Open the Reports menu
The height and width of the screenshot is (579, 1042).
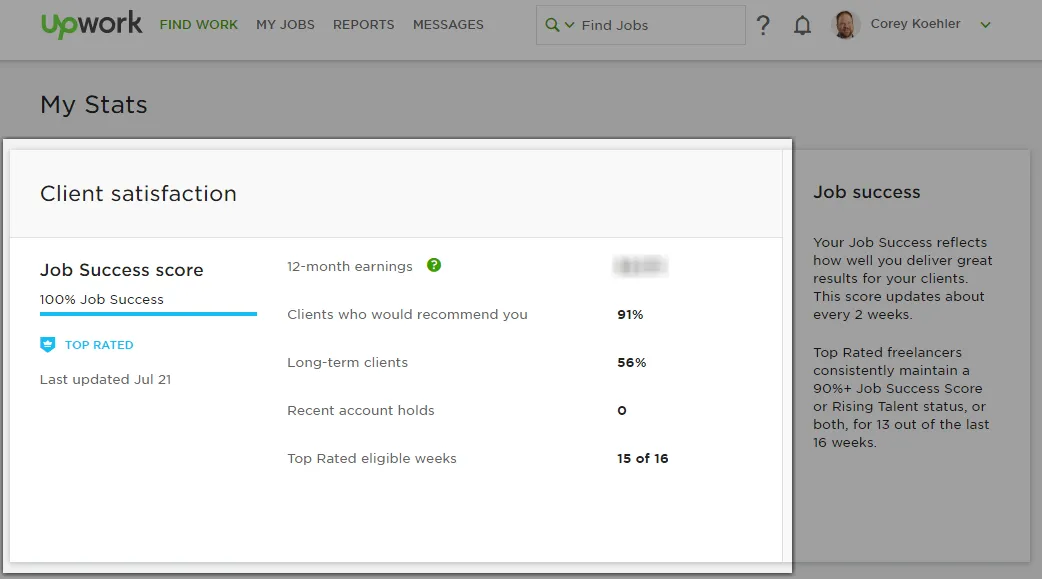[x=364, y=25]
